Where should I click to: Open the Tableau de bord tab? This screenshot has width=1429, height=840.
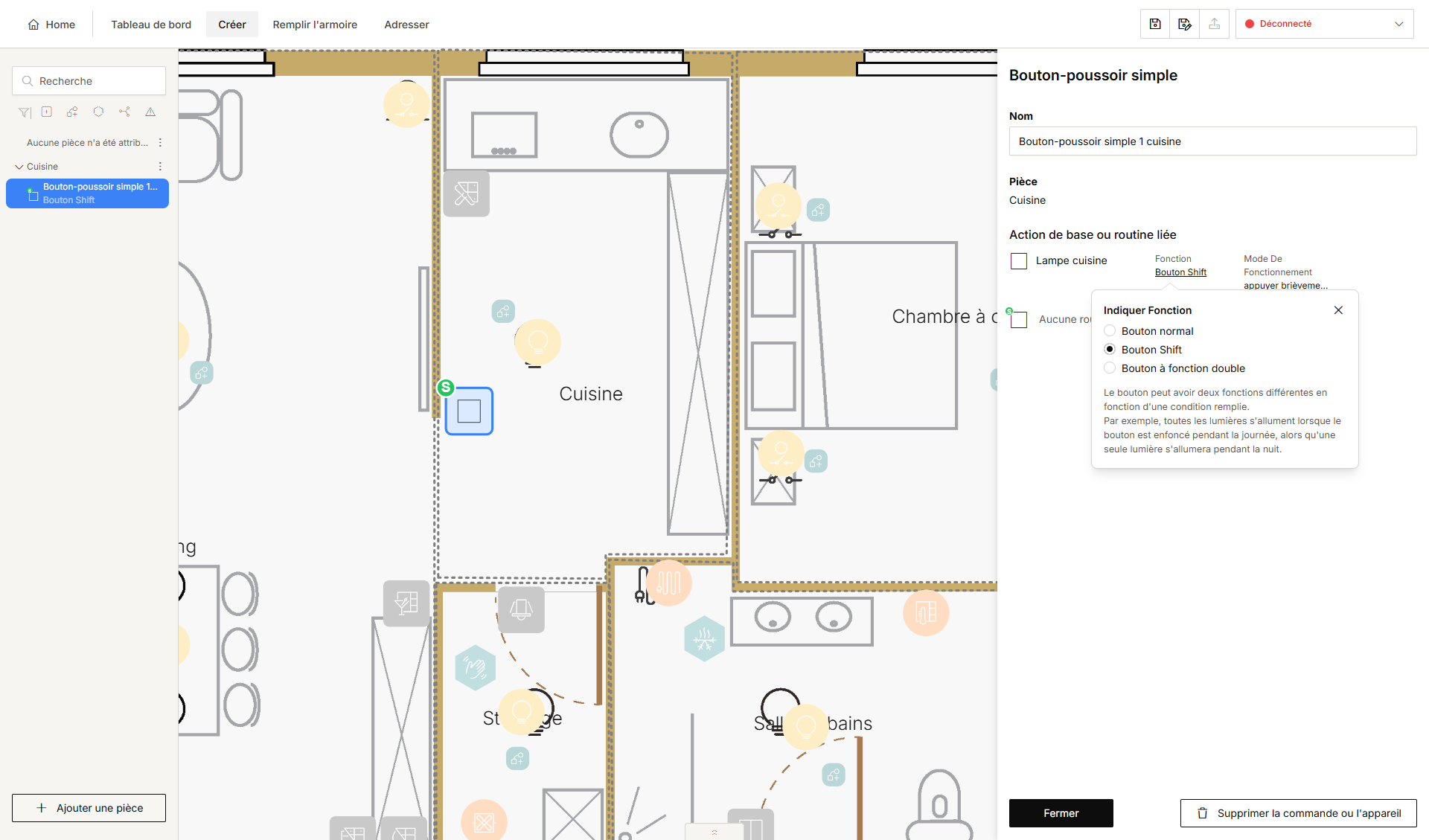[x=151, y=25]
